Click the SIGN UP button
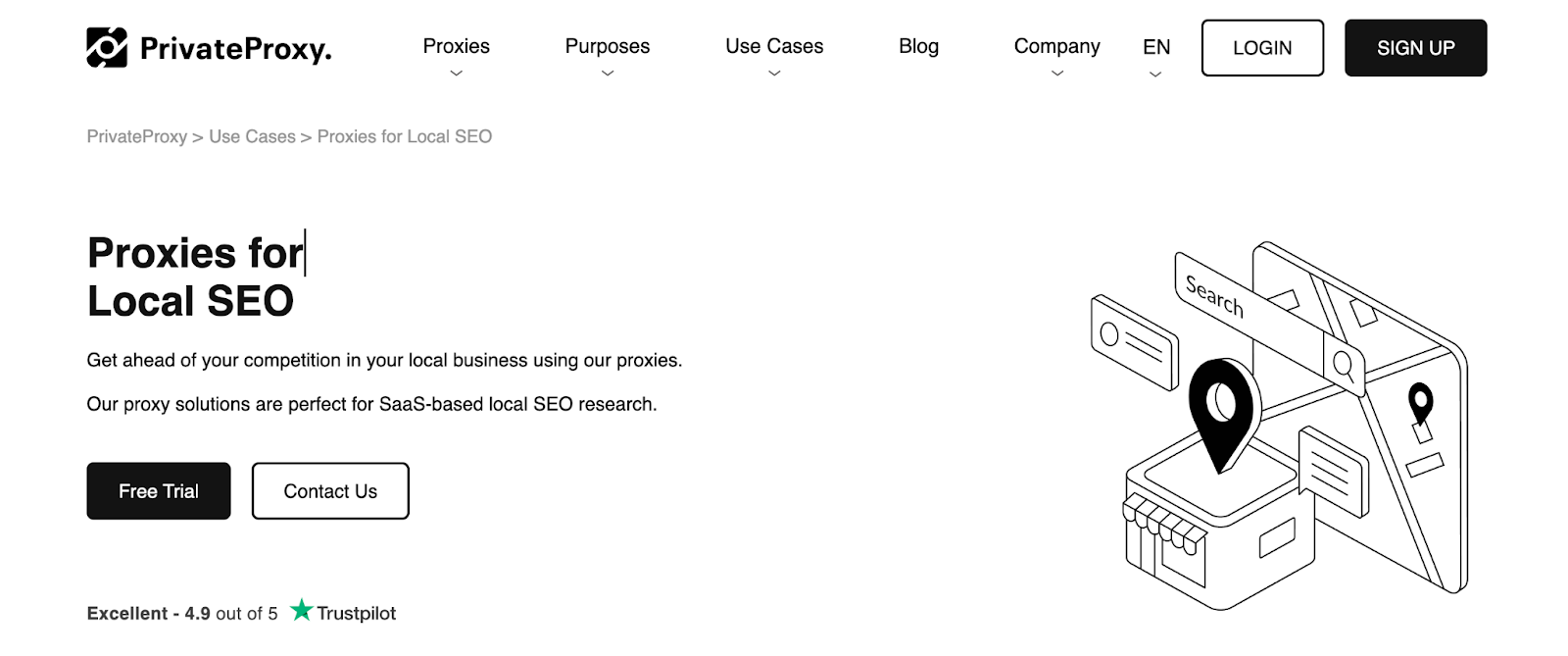The width and height of the screenshot is (1568, 656). [x=1415, y=48]
